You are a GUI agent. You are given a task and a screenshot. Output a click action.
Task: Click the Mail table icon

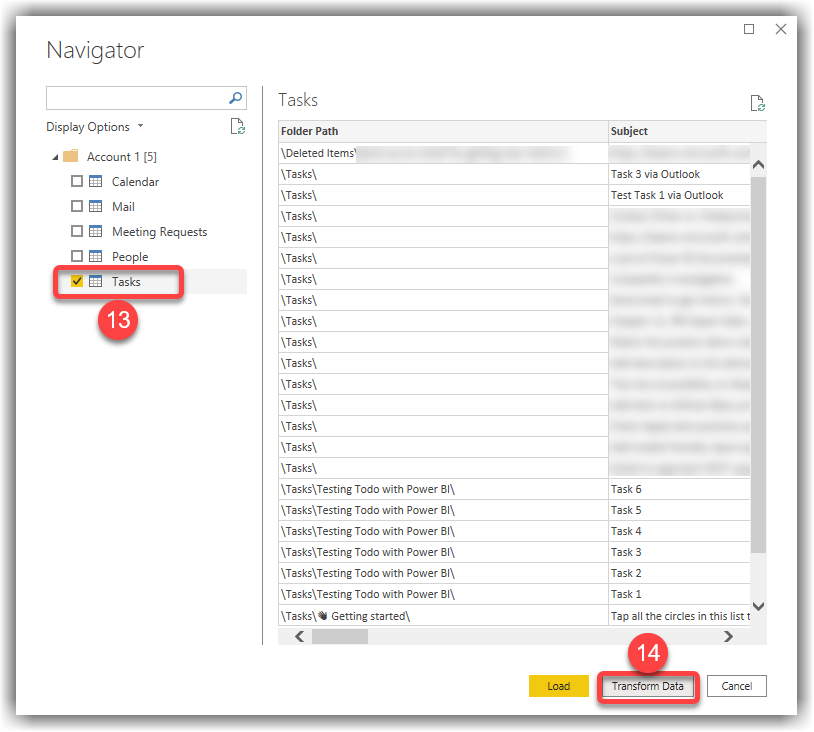coord(96,206)
